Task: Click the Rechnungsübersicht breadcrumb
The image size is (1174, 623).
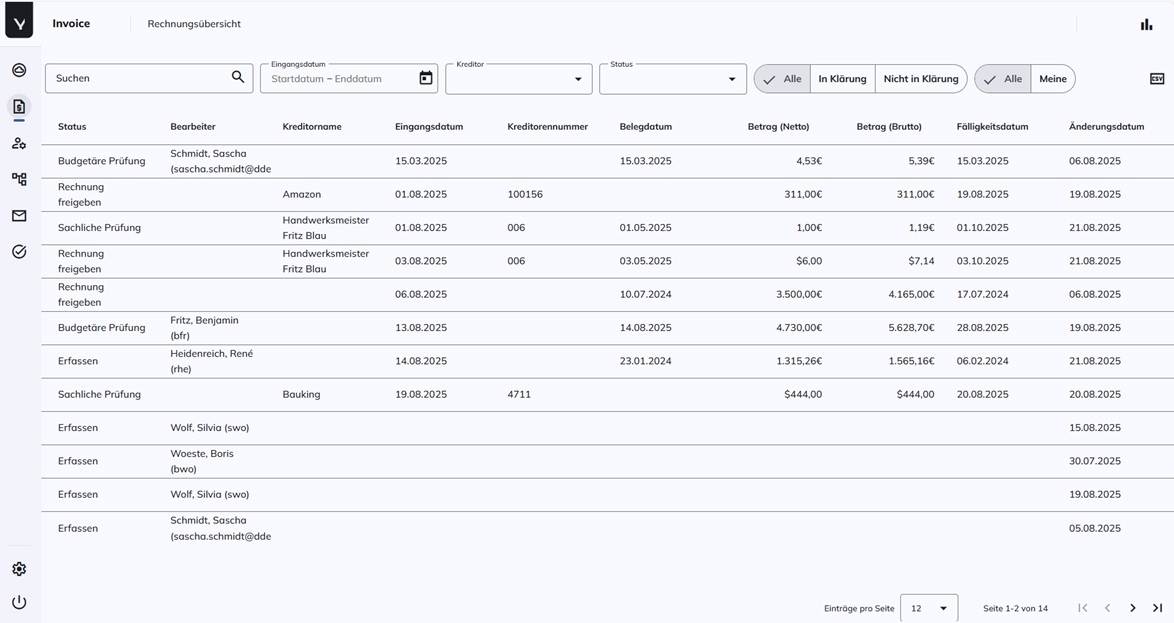Action: tap(194, 24)
